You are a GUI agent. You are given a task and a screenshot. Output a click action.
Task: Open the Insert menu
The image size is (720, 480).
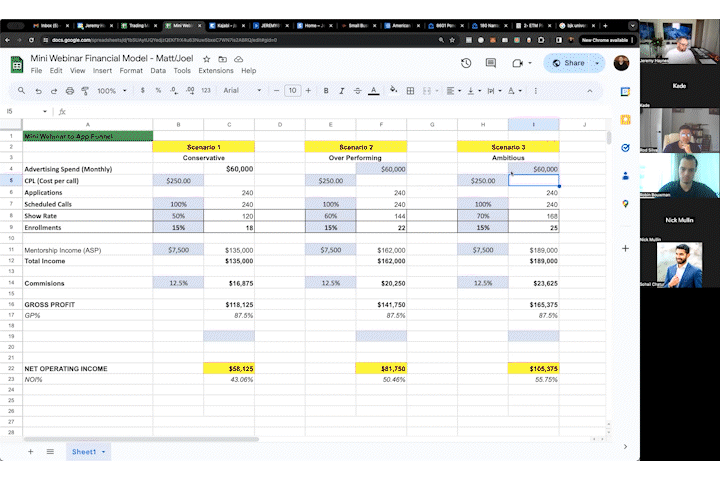tap(102, 71)
